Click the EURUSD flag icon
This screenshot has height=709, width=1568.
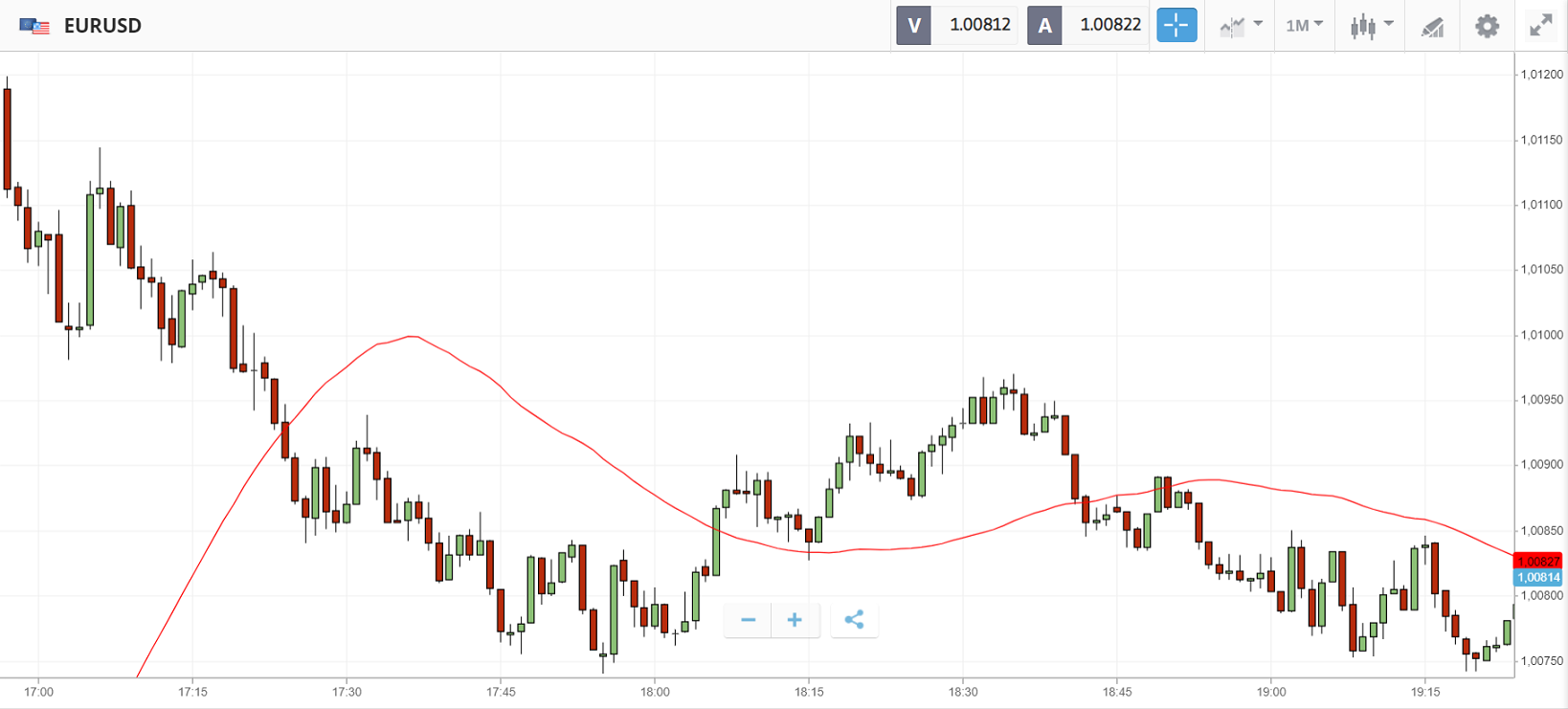pos(34,26)
